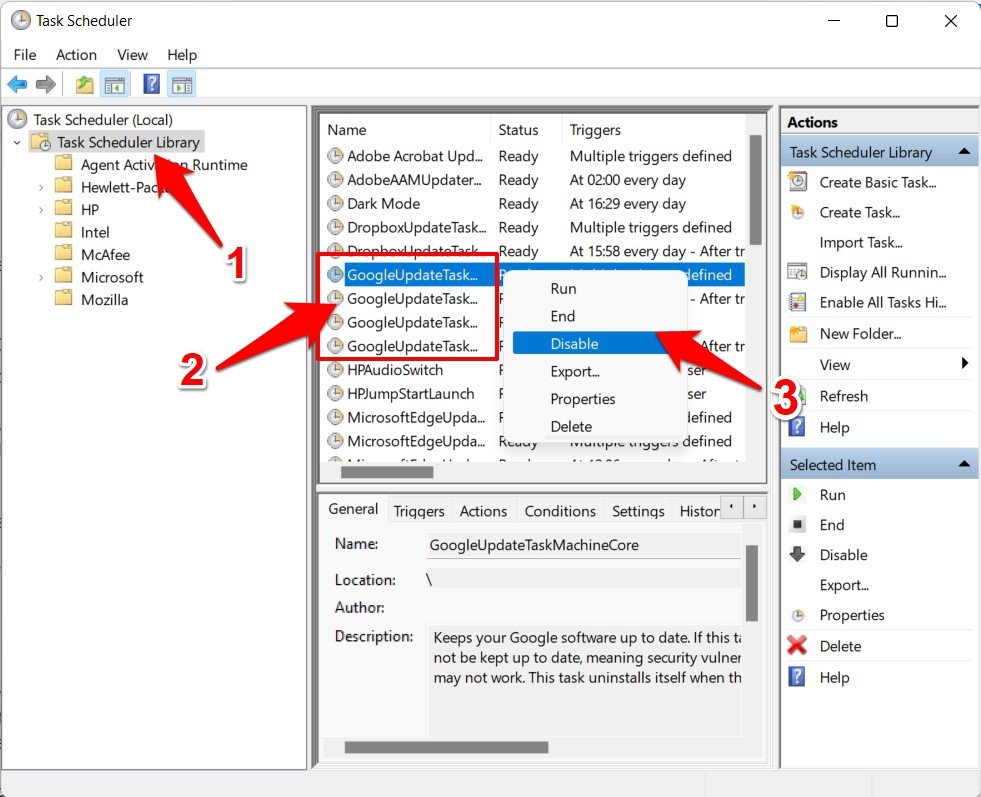Image resolution: width=981 pixels, height=797 pixels.
Task: Click the Create Basic Task action
Action: pos(877,182)
